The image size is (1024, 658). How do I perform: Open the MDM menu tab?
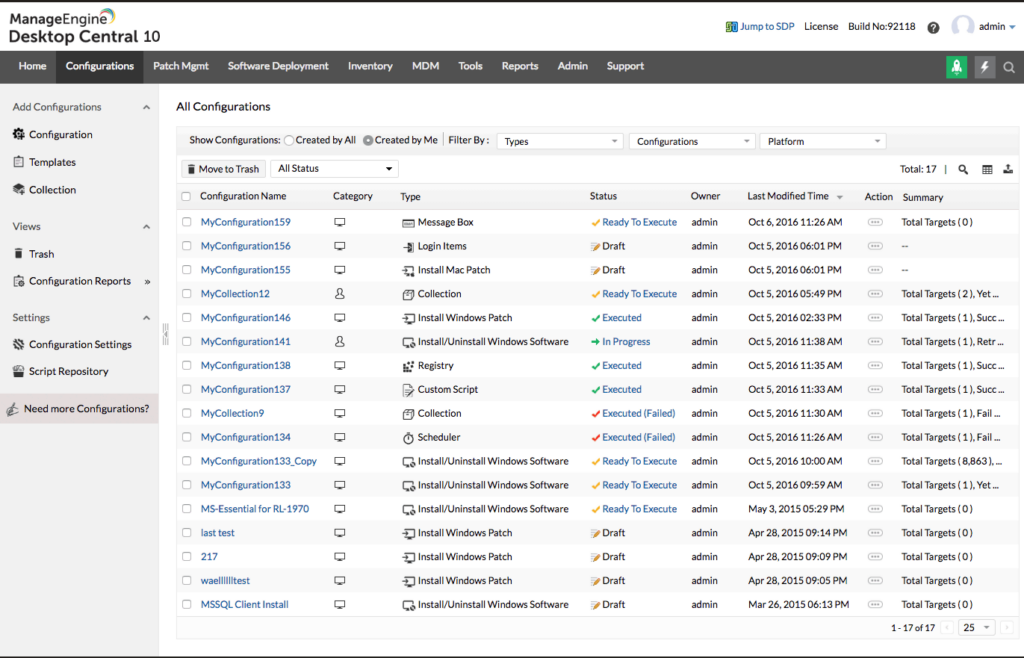point(425,66)
